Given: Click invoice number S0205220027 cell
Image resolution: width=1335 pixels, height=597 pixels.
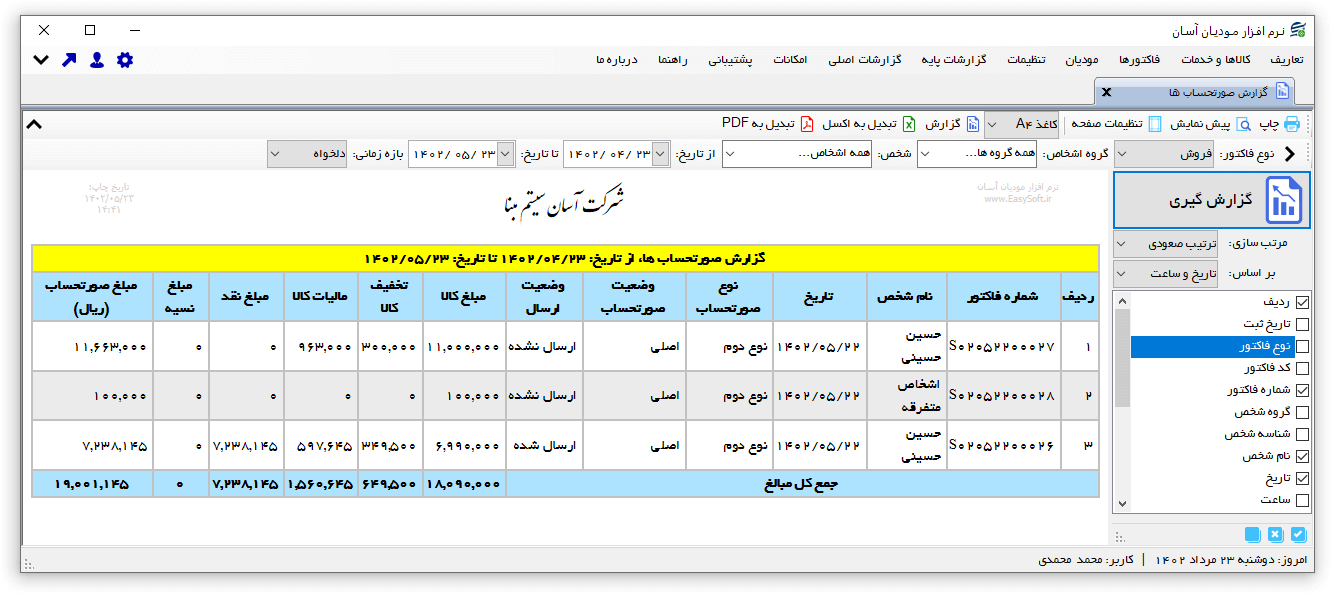Looking at the screenshot, I should 1004,347.
